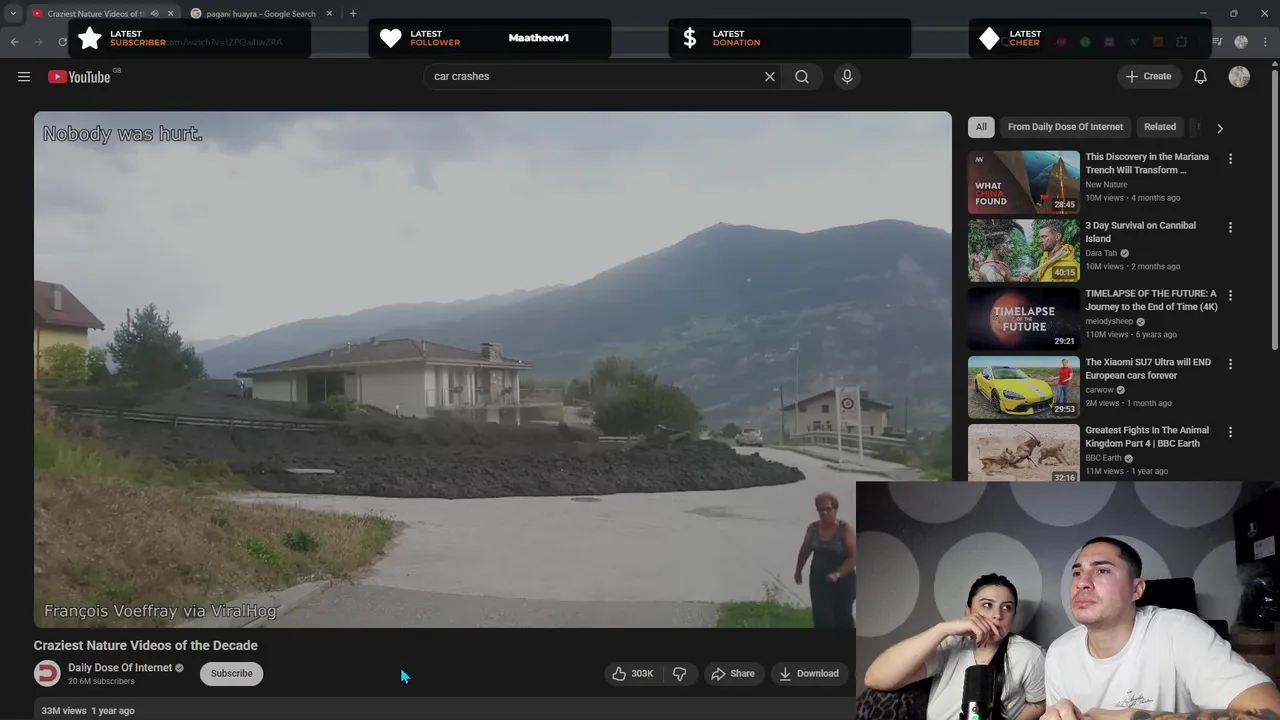Select From Daily Dose Of Internet chip
The height and width of the screenshot is (720, 1280).
[1065, 127]
